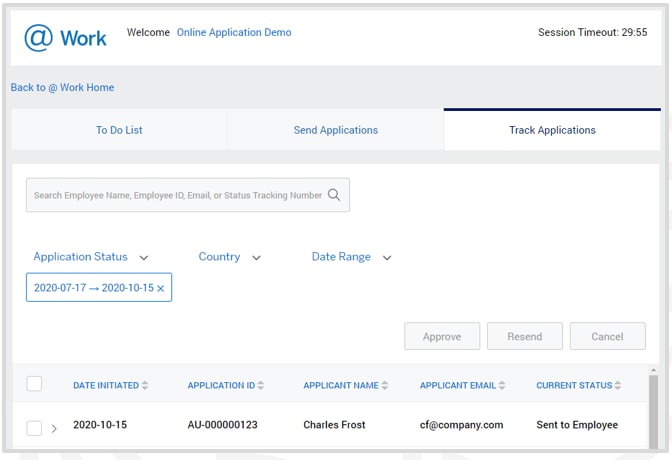Sort by Applicant Name column arrows
Image resolution: width=672 pixels, height=460 pixels.
pos(385,386)
